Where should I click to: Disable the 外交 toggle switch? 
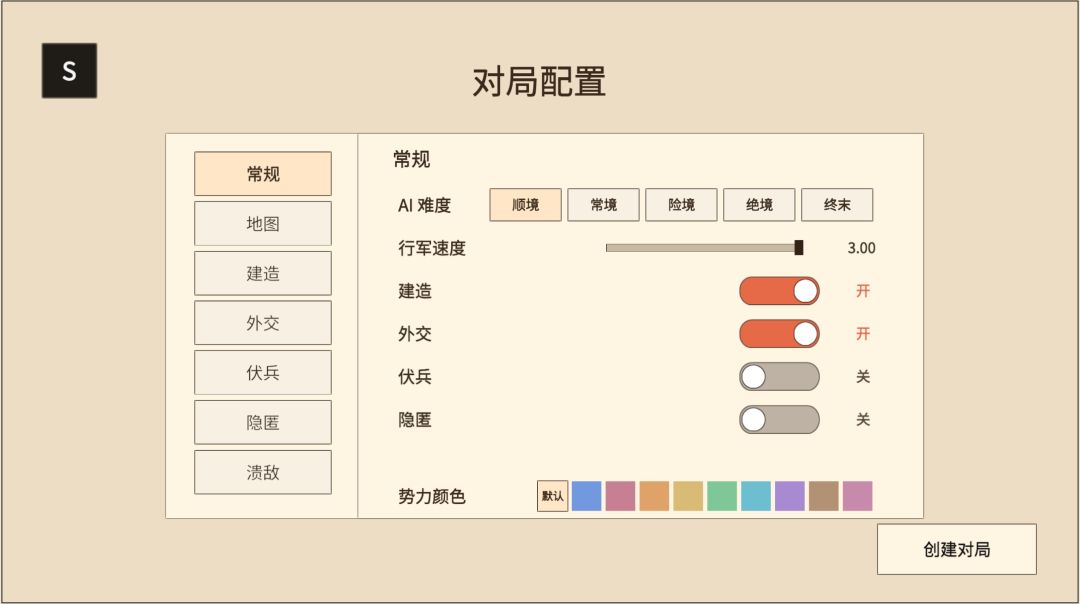(779, 334)
